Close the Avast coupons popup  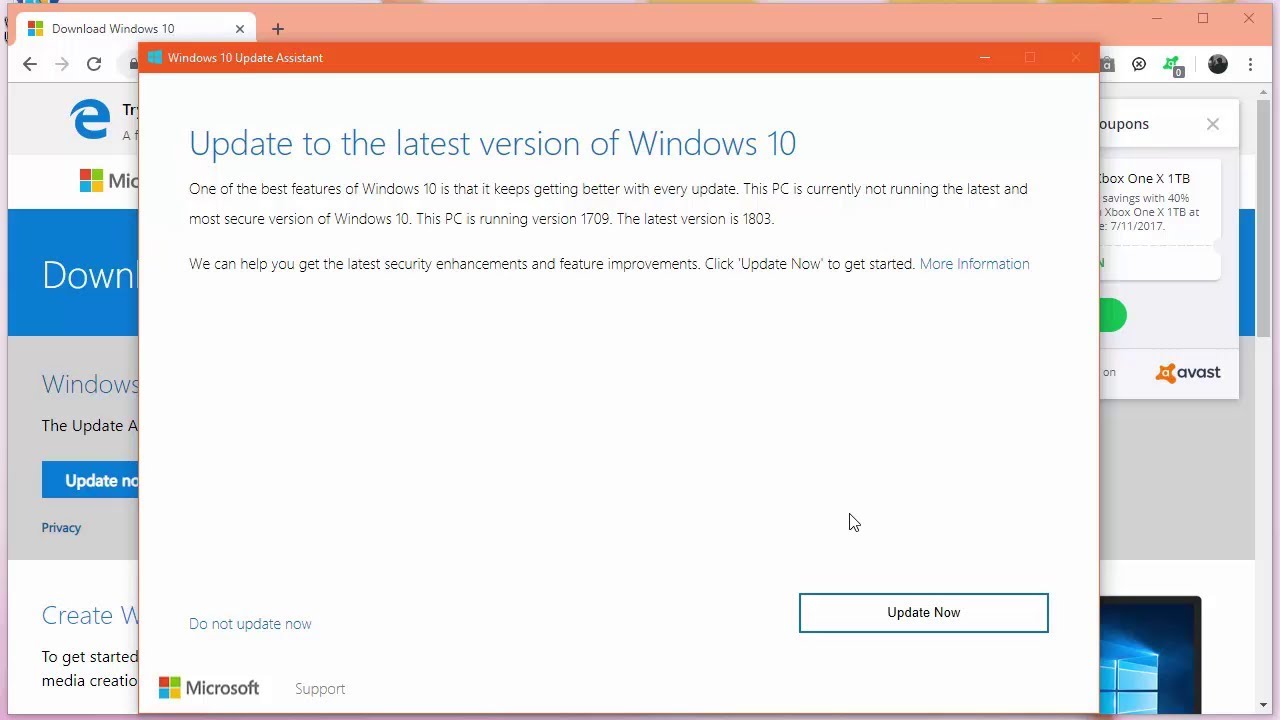(1213, 124)
